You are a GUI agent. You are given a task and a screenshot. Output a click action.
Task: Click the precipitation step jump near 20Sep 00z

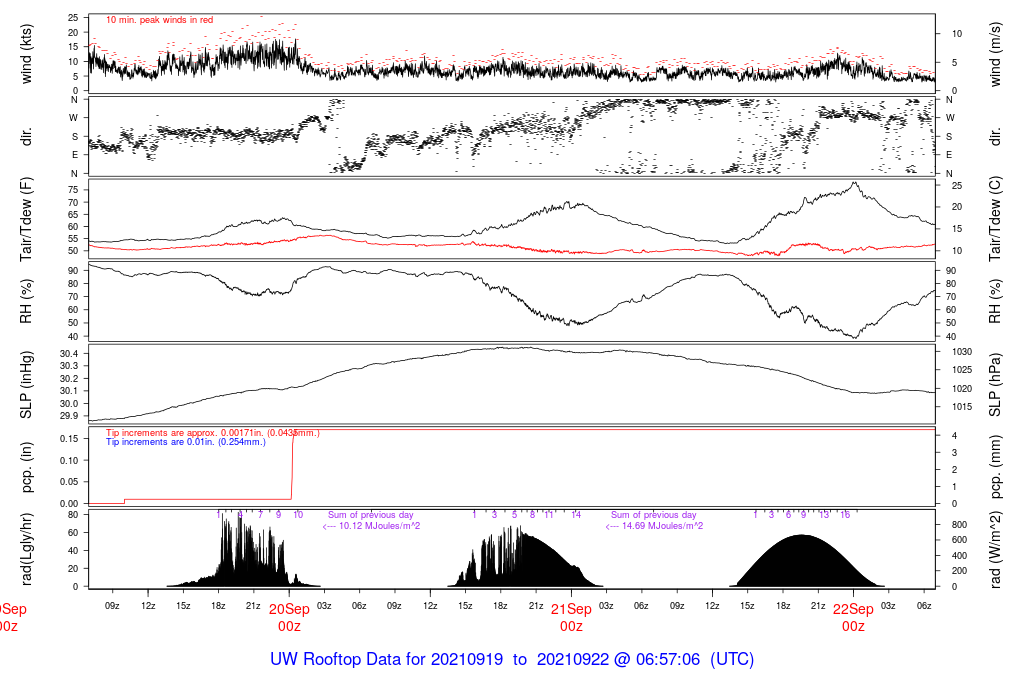292,465
